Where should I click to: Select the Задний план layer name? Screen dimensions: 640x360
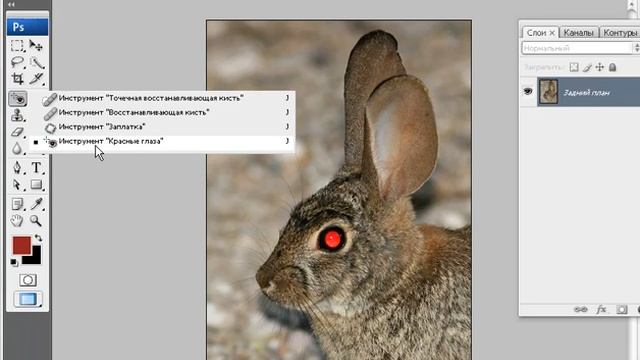587,93
